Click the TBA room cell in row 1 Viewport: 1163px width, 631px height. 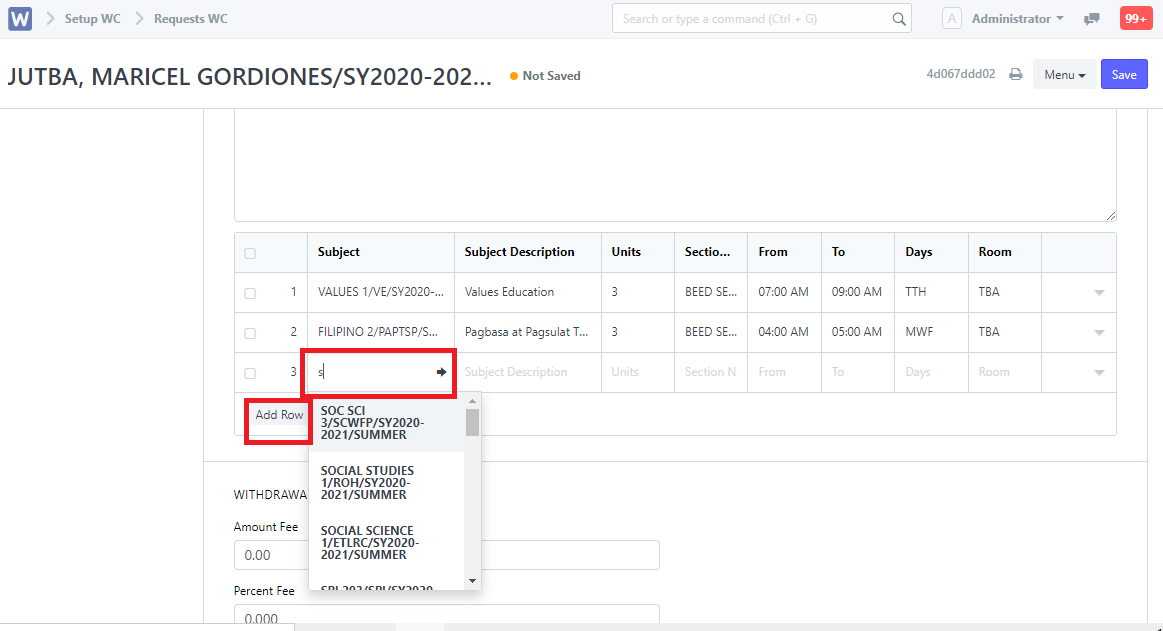click(x=1005, y=292)
